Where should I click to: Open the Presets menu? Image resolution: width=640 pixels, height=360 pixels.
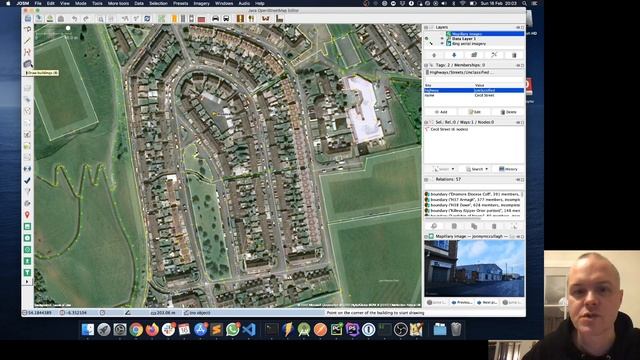(x=180, y=3)
